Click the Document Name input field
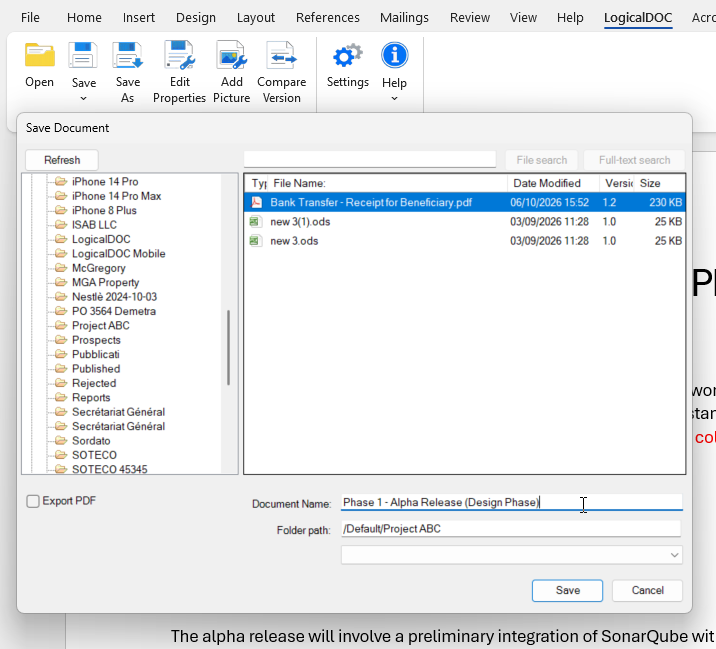The width and height of the screenshot is (716, 649). (x=511, y=502)
